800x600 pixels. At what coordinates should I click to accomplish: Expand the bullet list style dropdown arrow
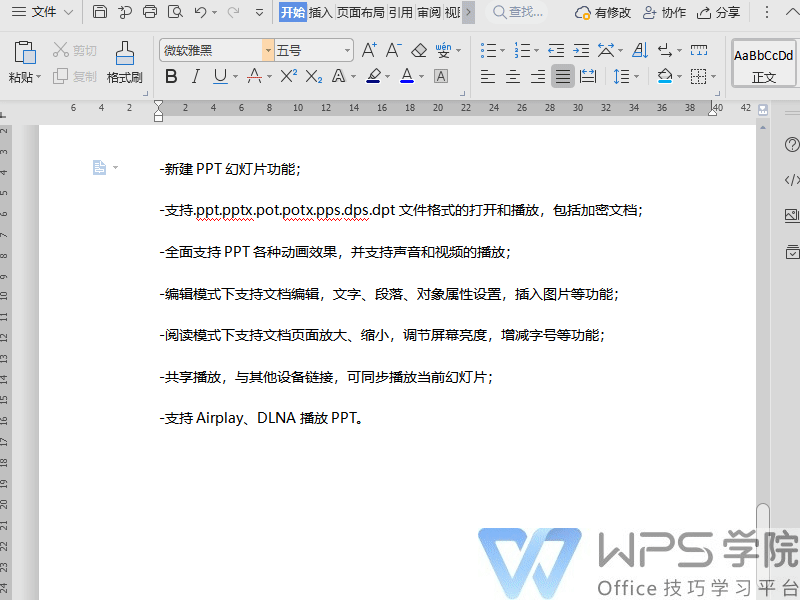[x=501, y=50]
